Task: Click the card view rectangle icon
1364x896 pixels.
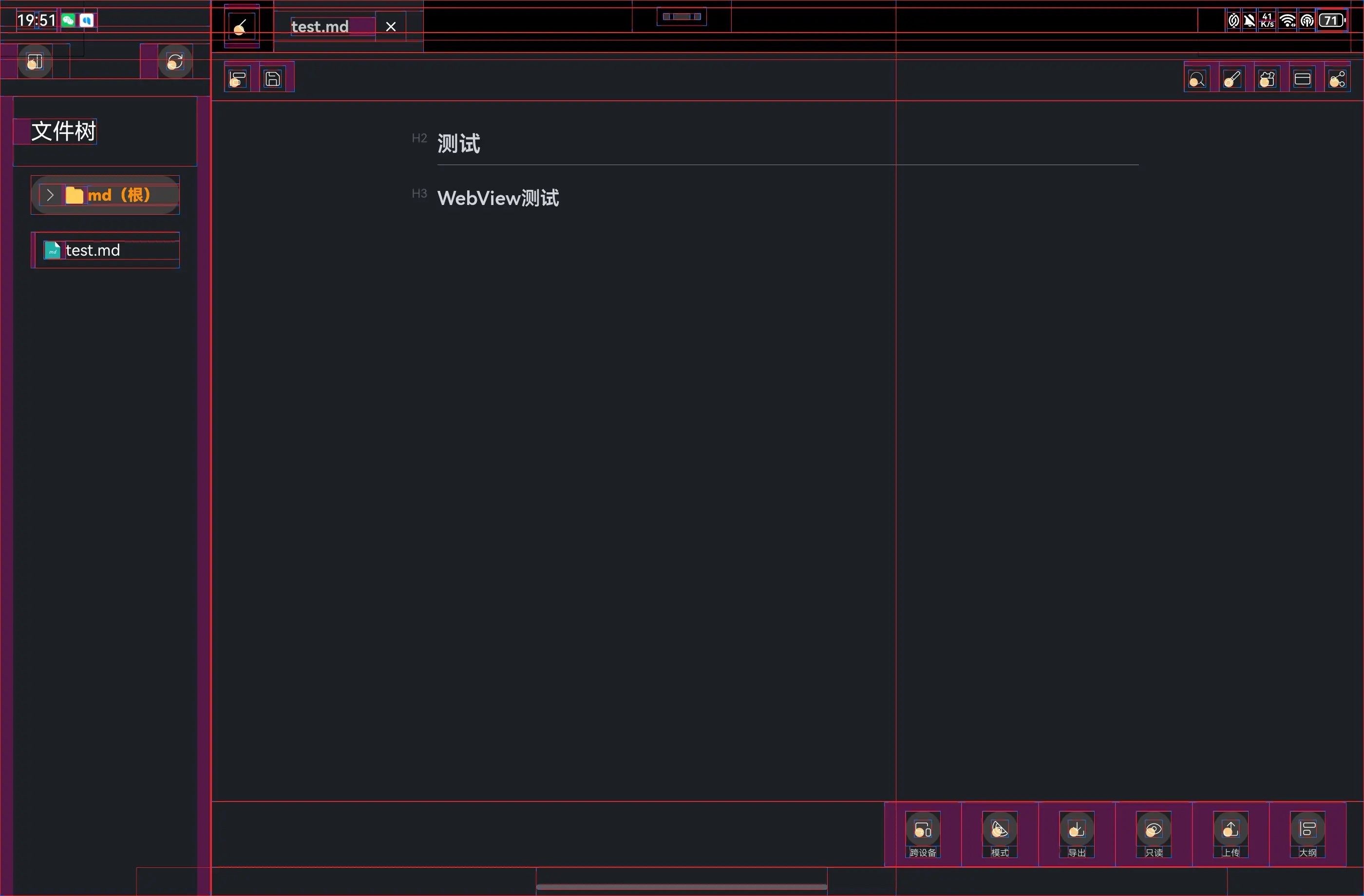Action: pos(1302,79)
